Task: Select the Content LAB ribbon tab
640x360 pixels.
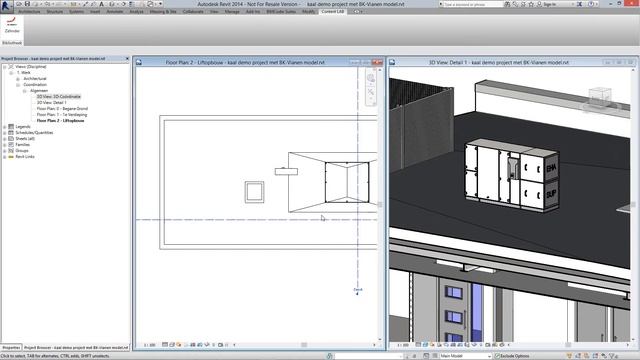Action: (x=333, y=11)
